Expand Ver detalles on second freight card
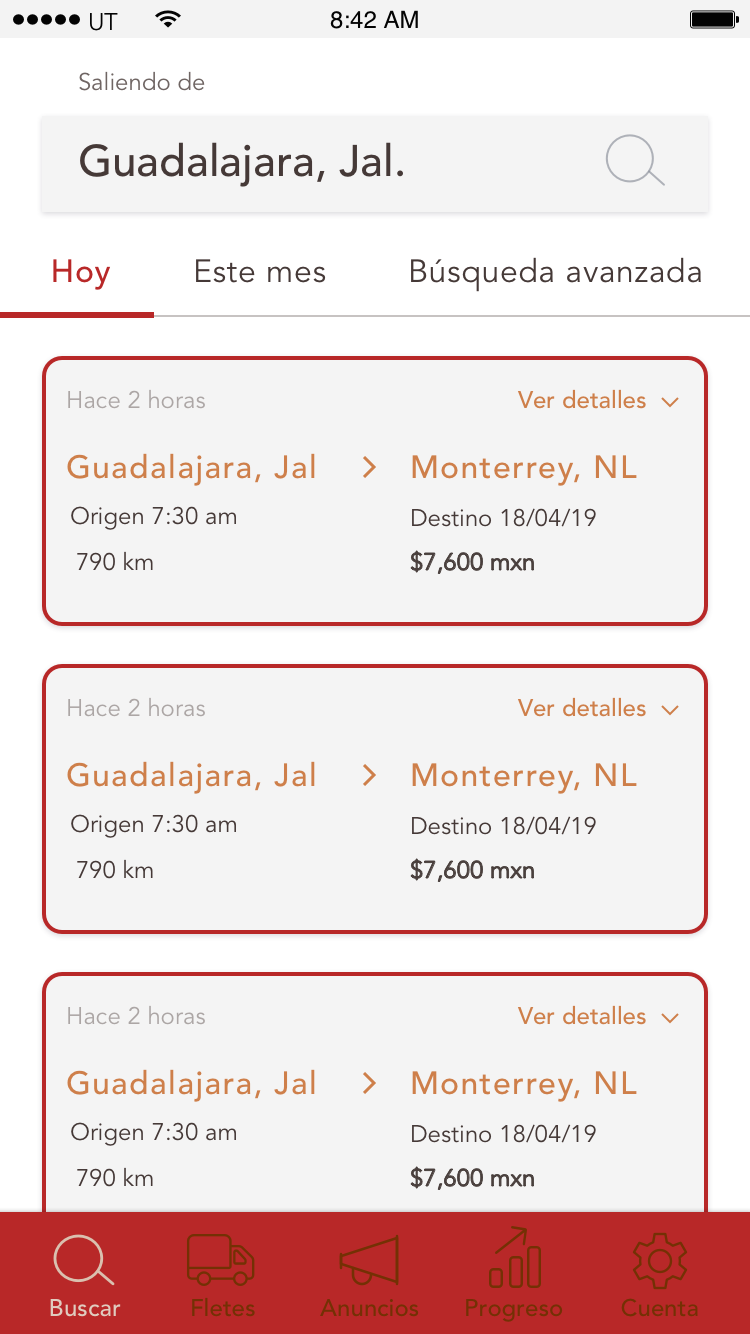Screen dimensions: 750x1334 point(598,709)
